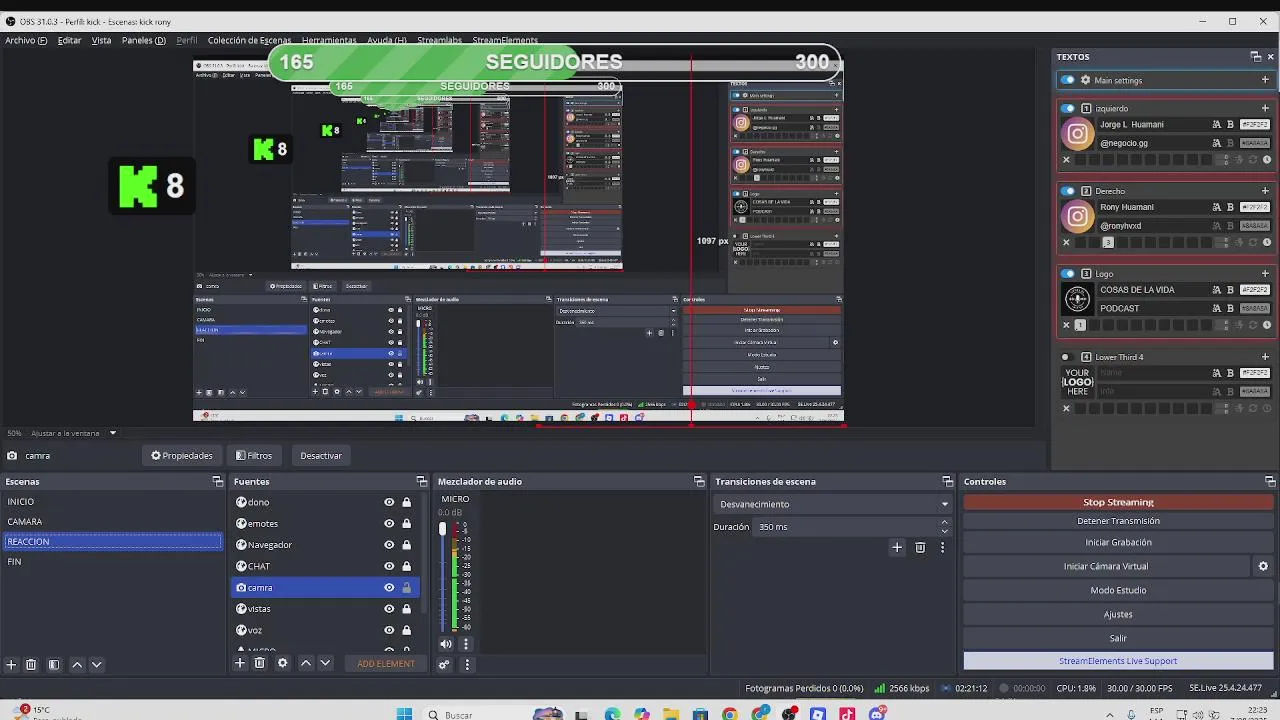The height and width of the screenshot is (720, 1280).
Task: Open transition properties three-dot menu
Action: [x=942, y=547]
